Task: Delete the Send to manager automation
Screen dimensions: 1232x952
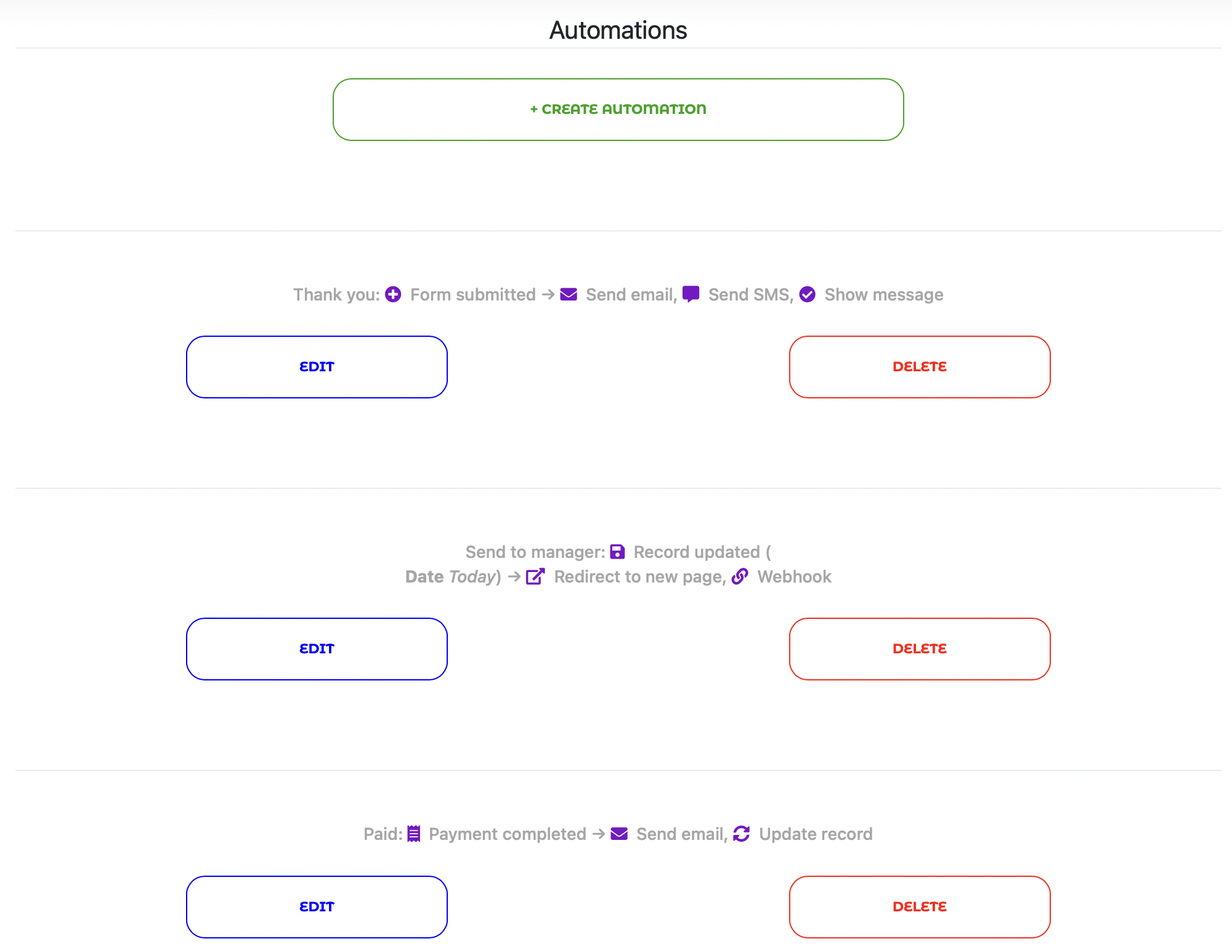Action: pyautogui.click(x=919, y=648)
